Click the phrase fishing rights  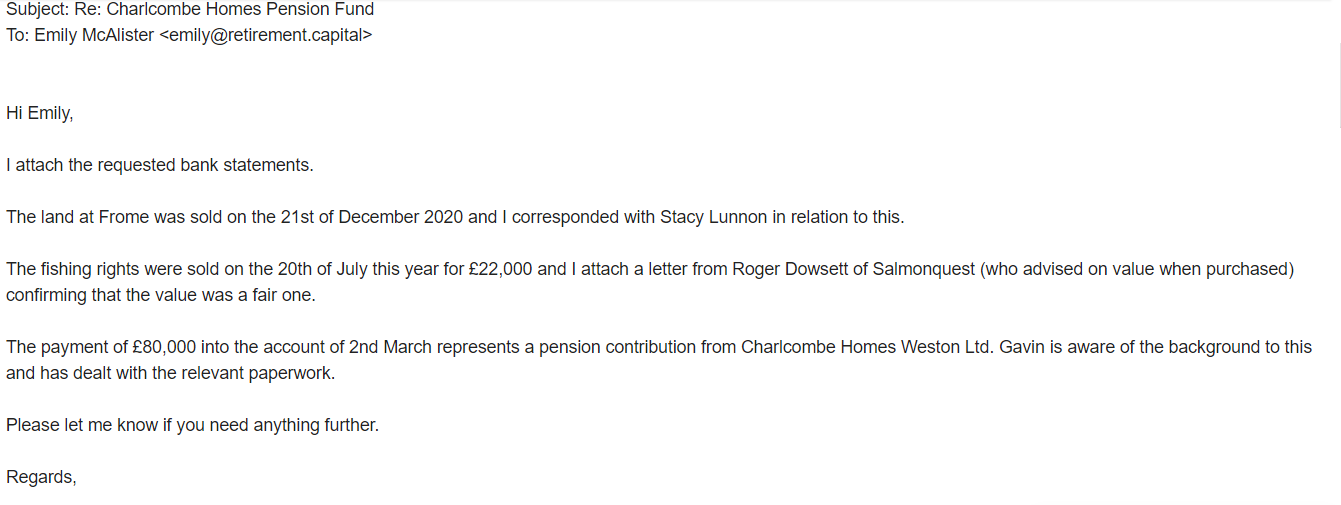tap(86, 269)
